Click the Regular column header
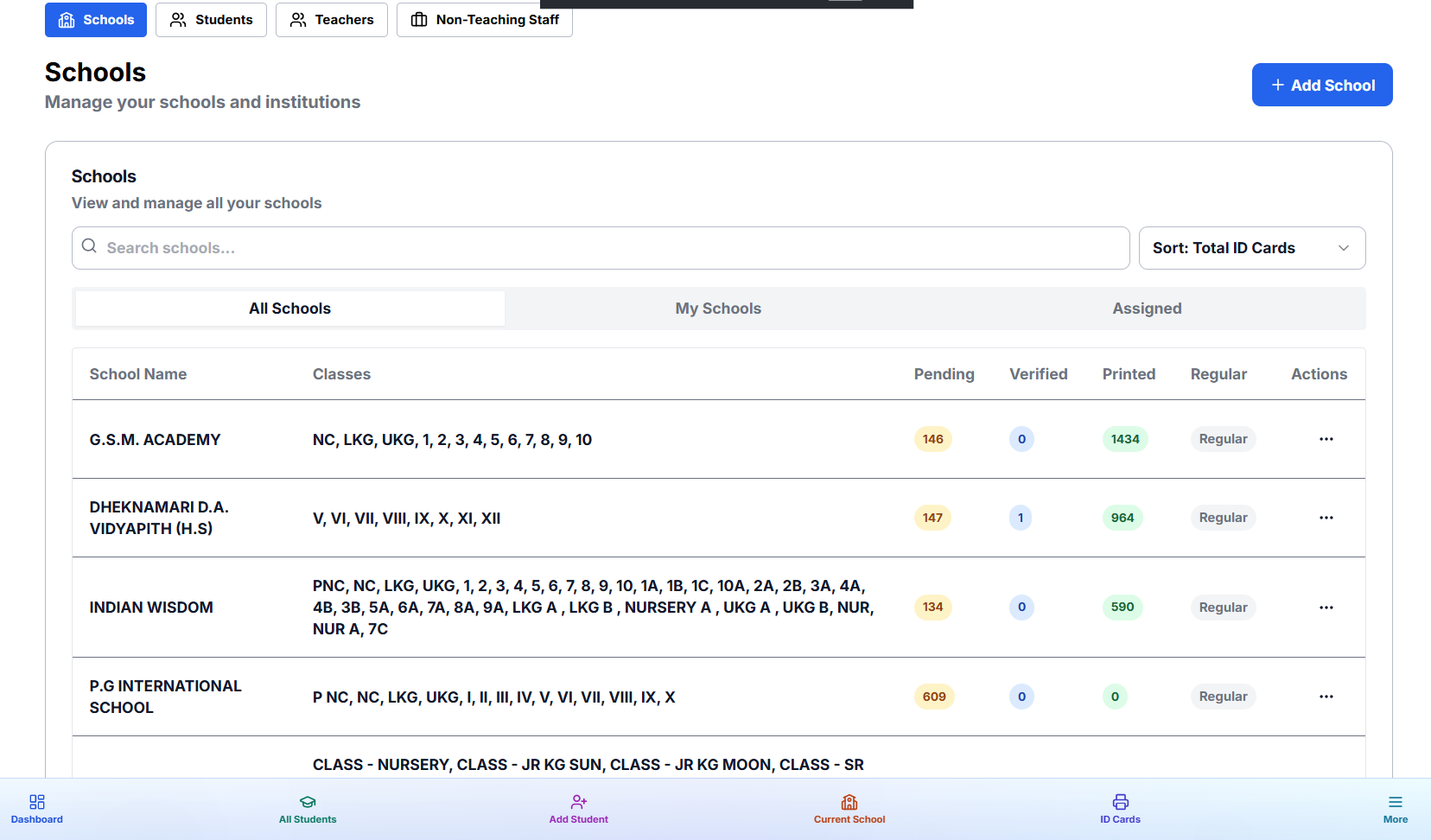1431x840 pixels. point(1218,374)
